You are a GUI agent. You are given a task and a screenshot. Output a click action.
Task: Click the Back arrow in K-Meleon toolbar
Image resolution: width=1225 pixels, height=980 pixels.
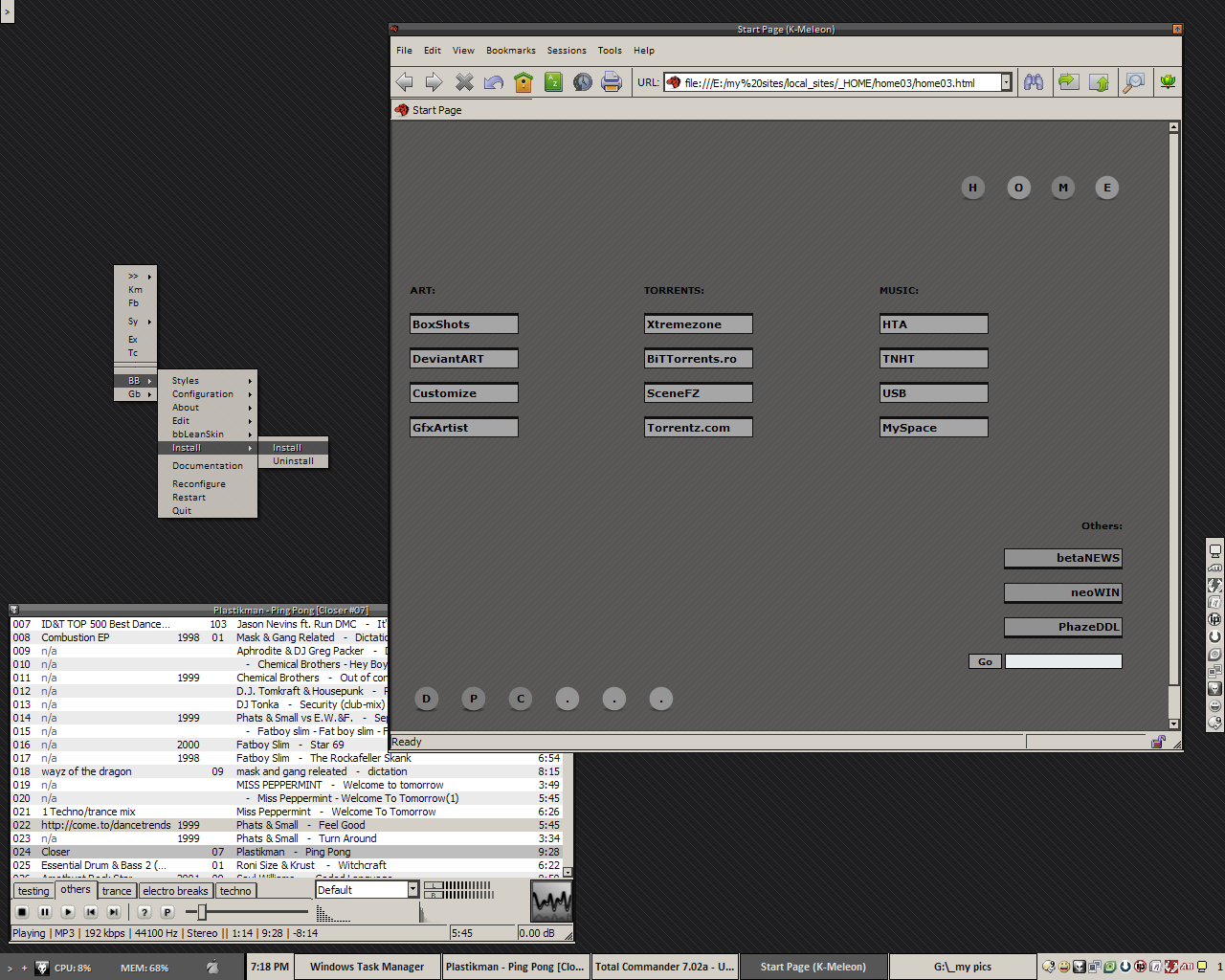pos(405,82)
